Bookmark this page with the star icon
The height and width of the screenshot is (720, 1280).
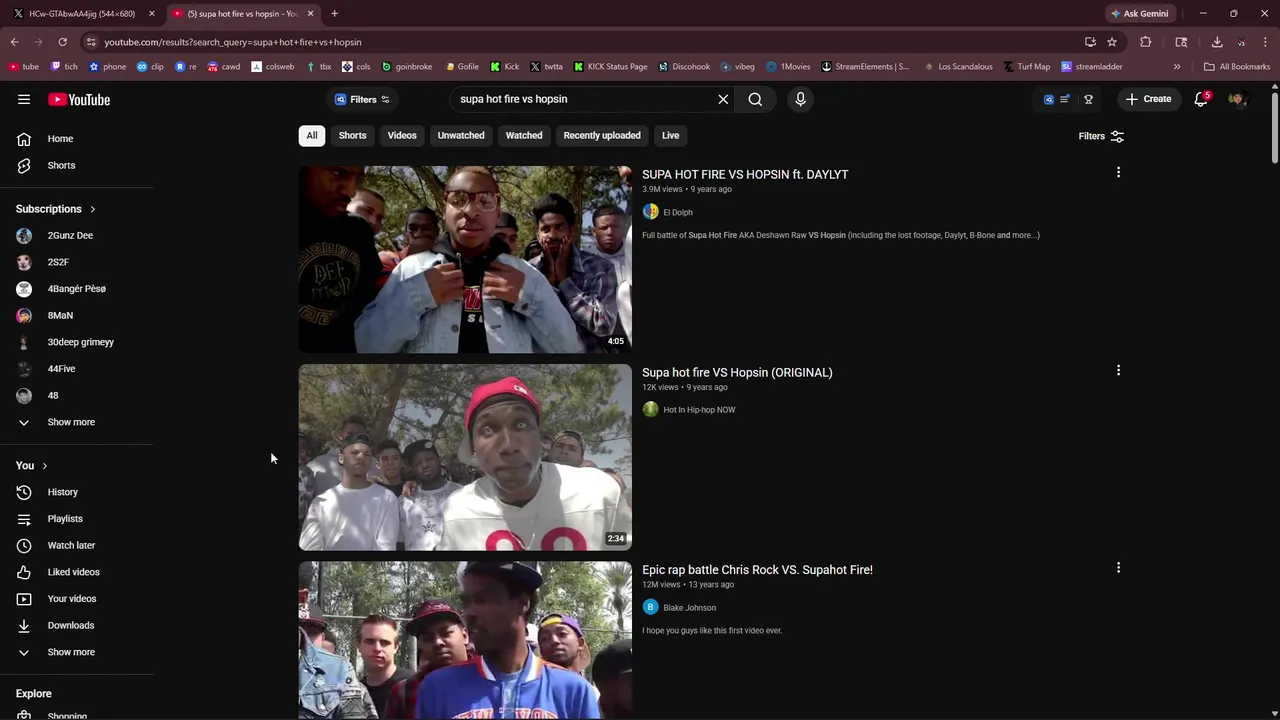[x=1112, y=42]
